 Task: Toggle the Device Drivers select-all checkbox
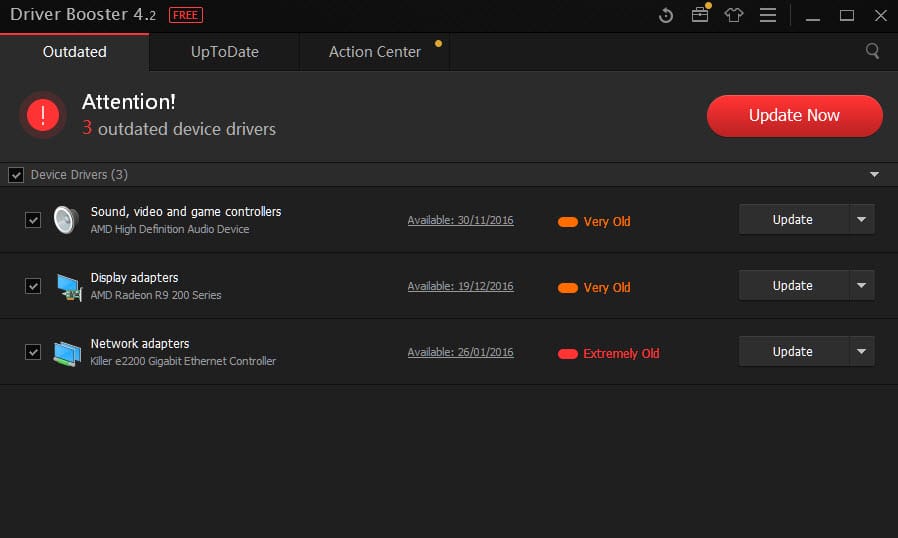tap(16, 175)
